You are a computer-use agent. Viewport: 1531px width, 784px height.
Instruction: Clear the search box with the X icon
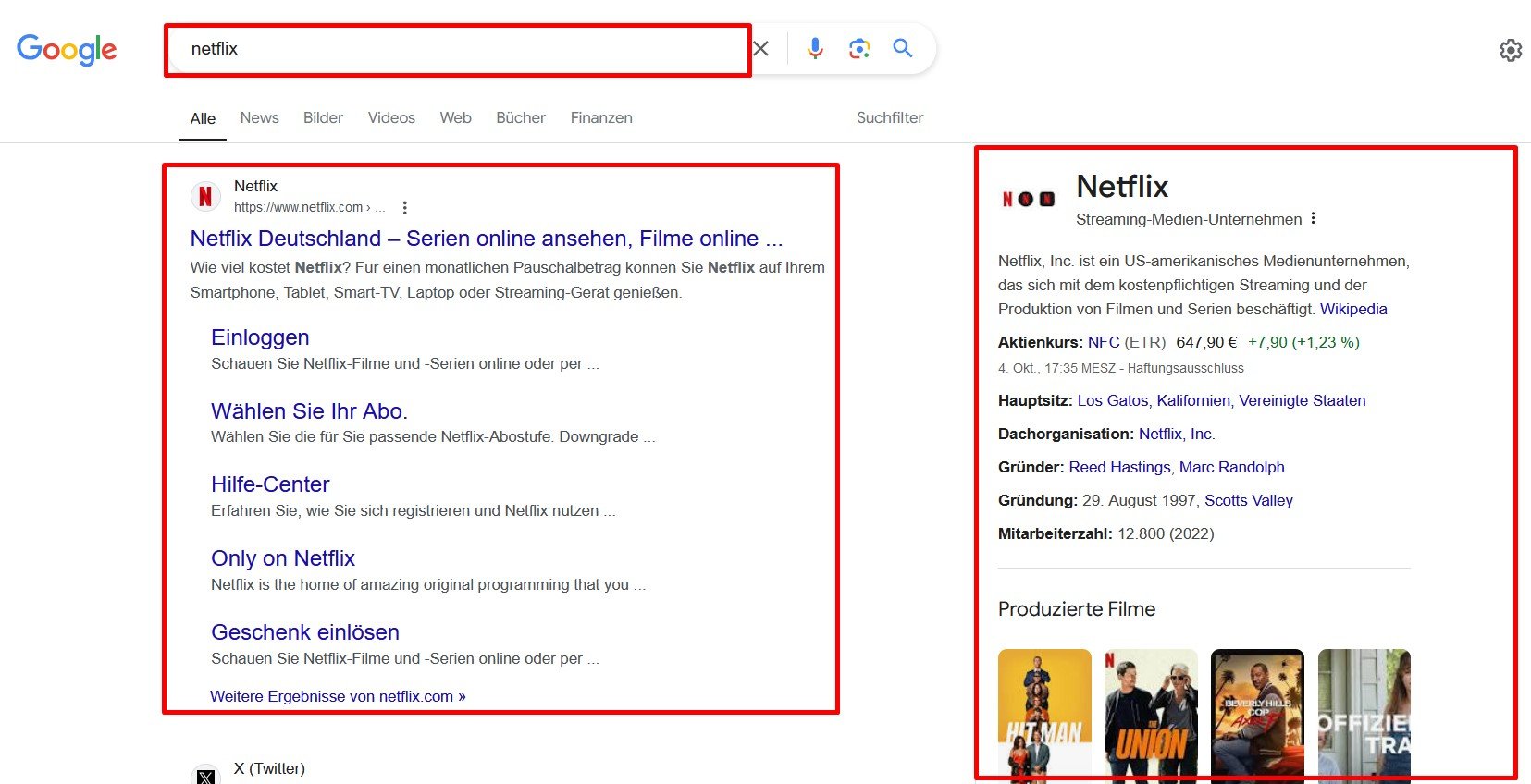[x=760, y=48]
